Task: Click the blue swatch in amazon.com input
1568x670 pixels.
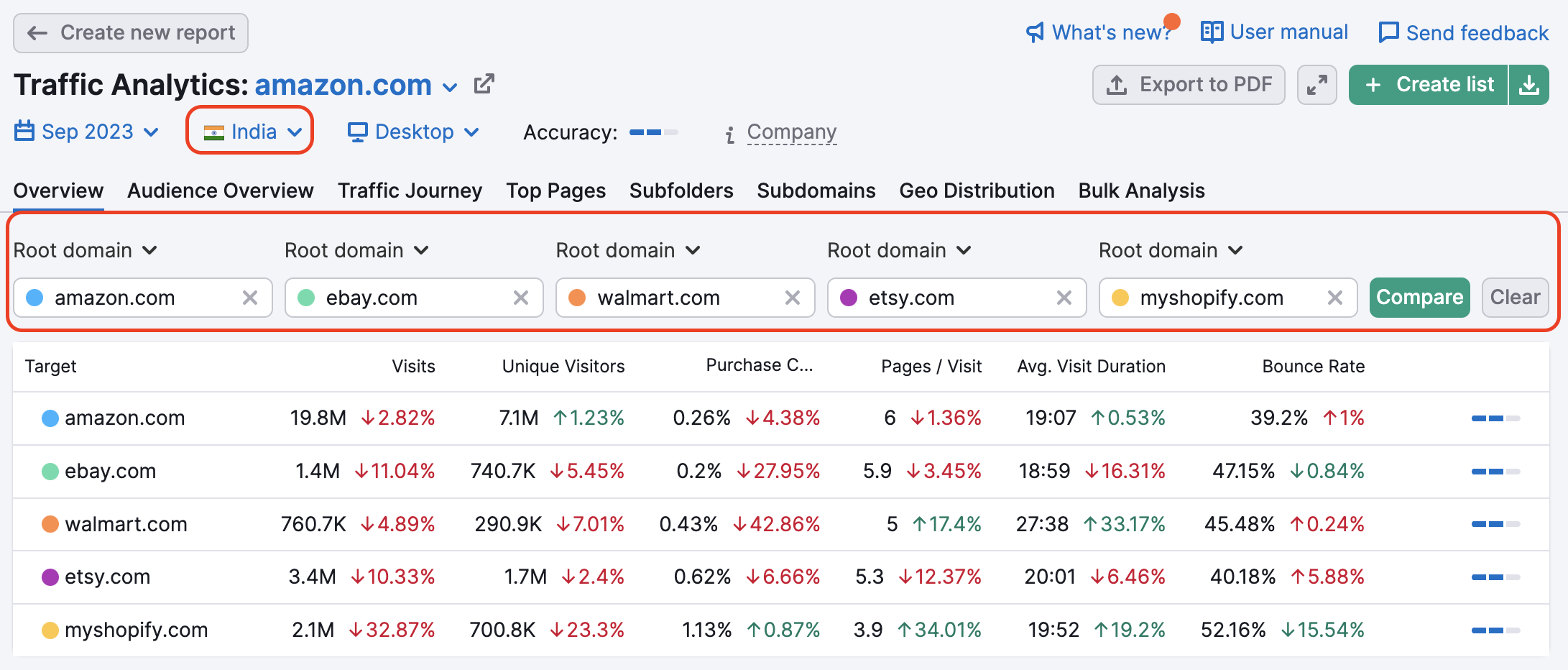Action: point(34,298)
